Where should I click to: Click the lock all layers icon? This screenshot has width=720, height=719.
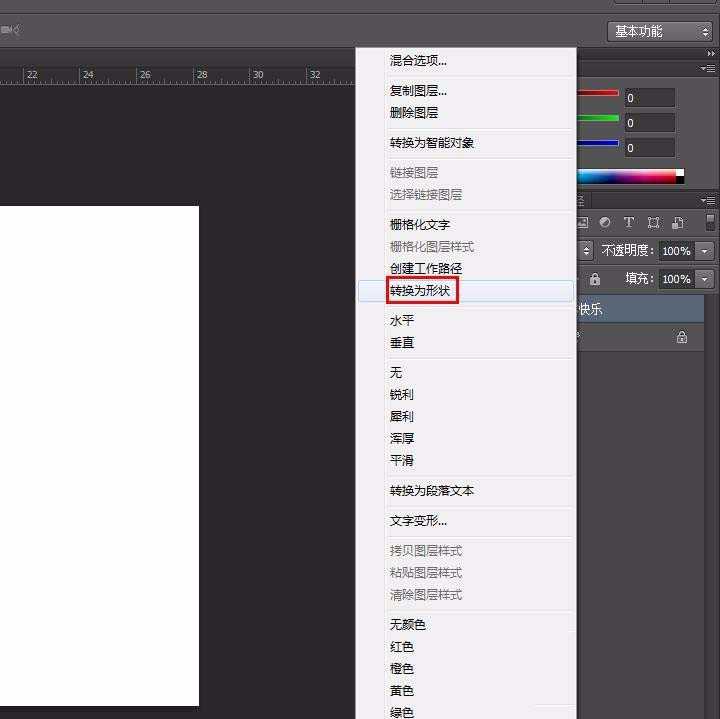[x=595, y=279]
